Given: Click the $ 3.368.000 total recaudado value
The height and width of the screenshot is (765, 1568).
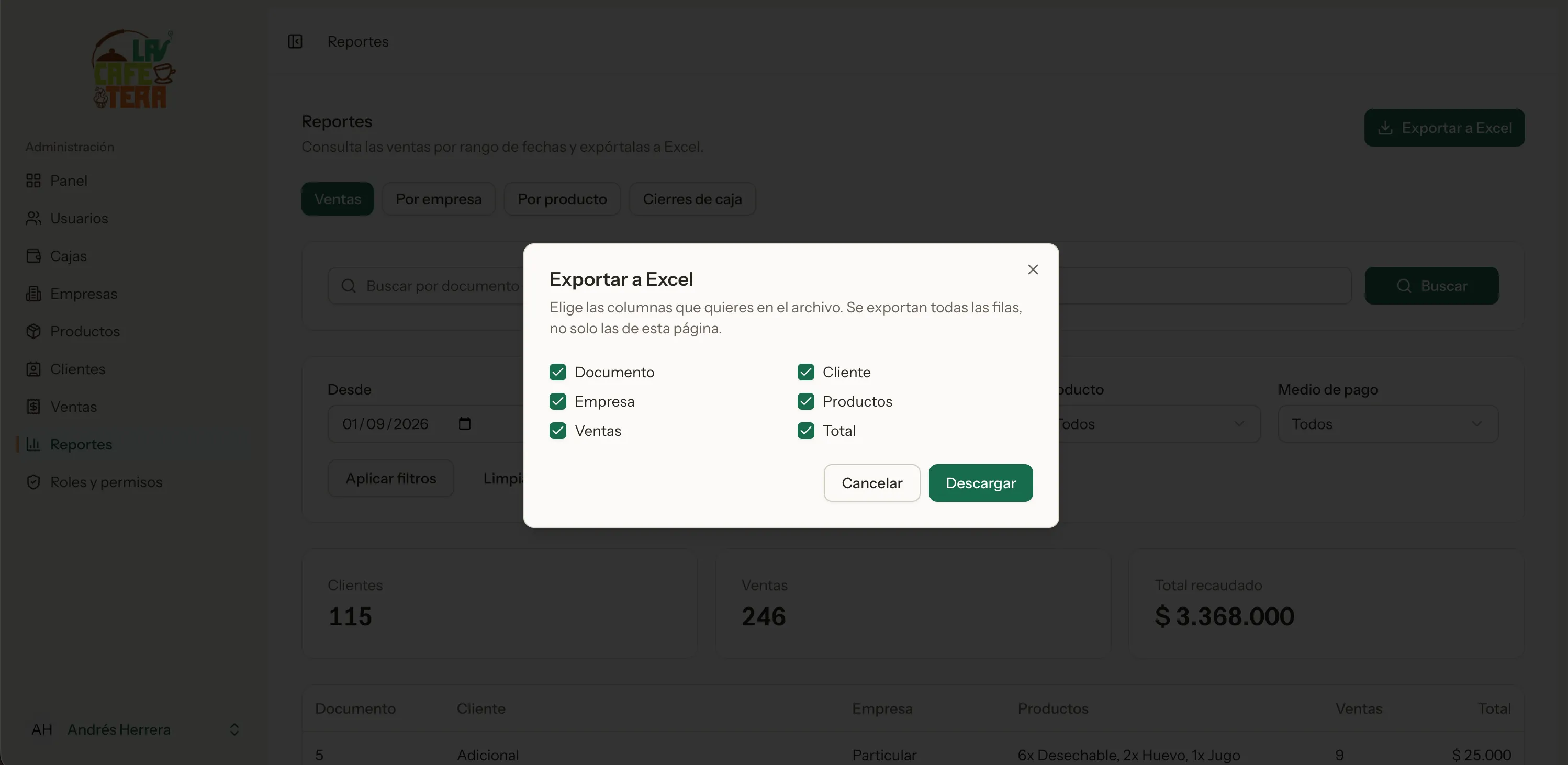Looking at the screenshot, I should tap(1224, 616).
